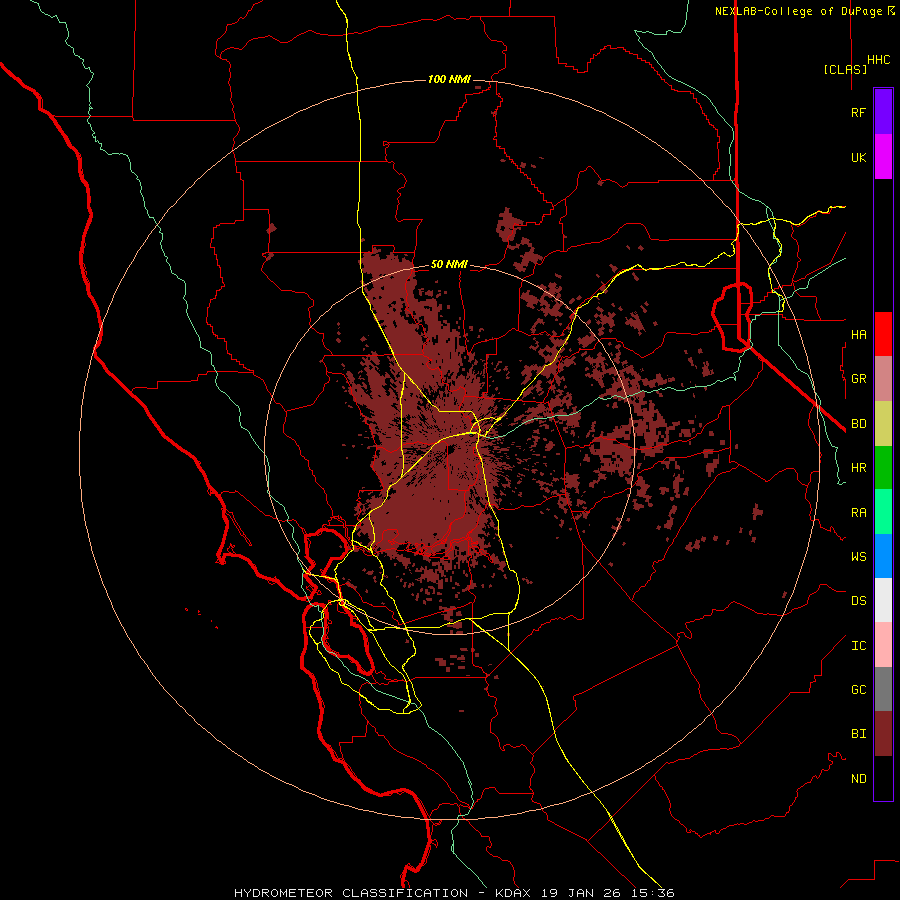900x900 pixels.
Task: Click the 'RF' legend label
Action: (x=858, y=112)
